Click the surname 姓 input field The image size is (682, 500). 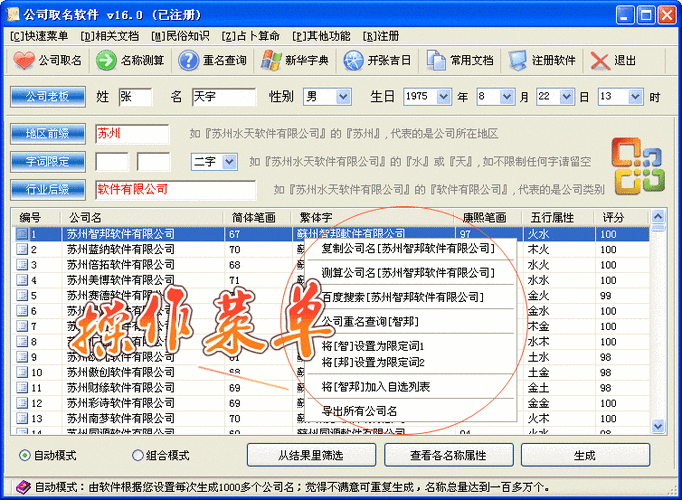(x=135, y=97)
